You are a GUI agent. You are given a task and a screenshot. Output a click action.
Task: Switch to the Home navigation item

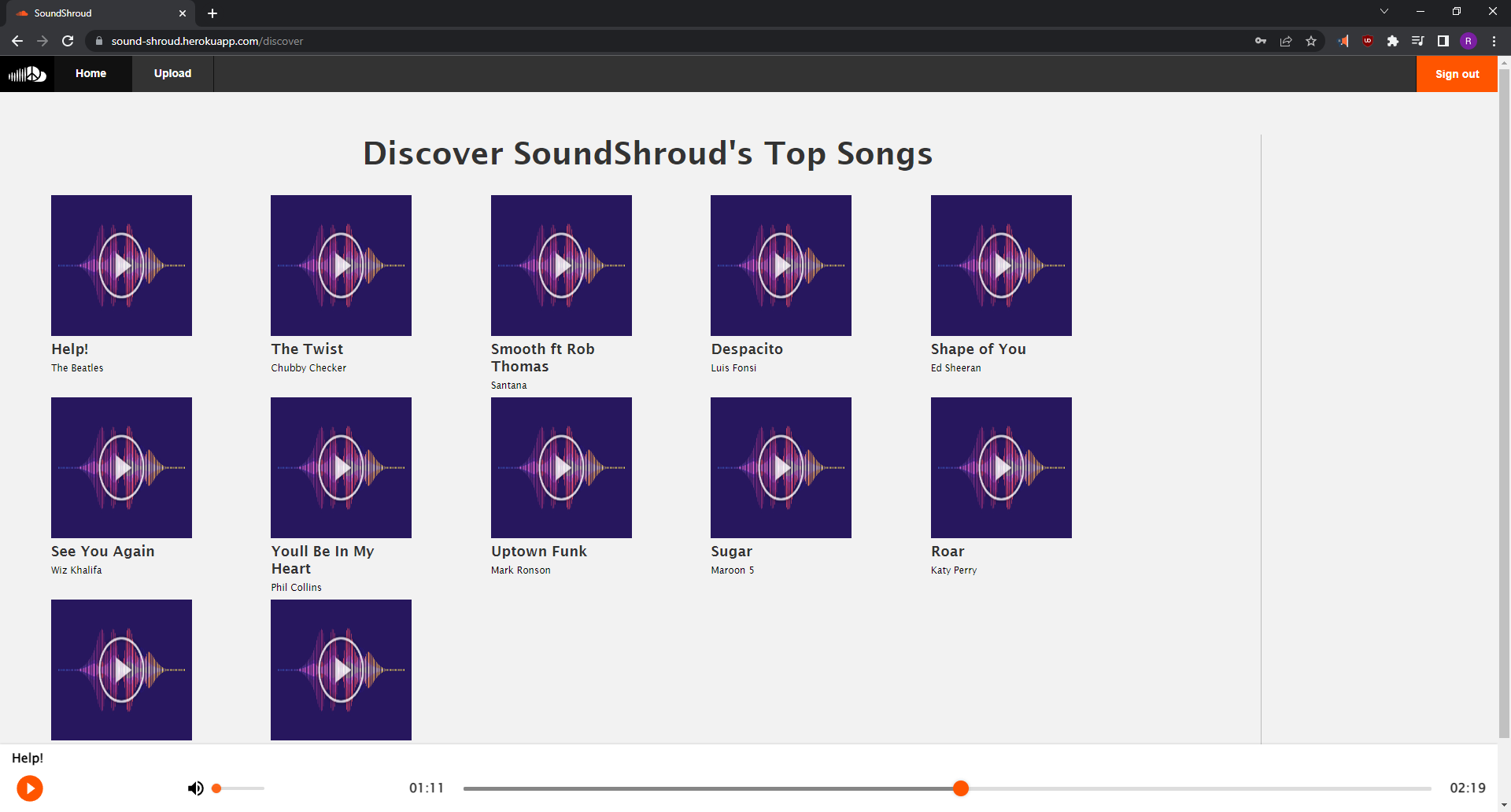(91, 73)
